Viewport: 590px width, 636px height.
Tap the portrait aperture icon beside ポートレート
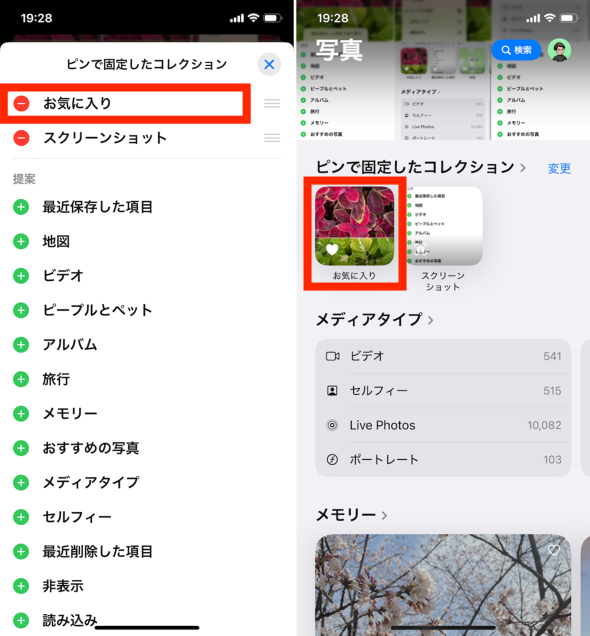click(x=332, y=460)
